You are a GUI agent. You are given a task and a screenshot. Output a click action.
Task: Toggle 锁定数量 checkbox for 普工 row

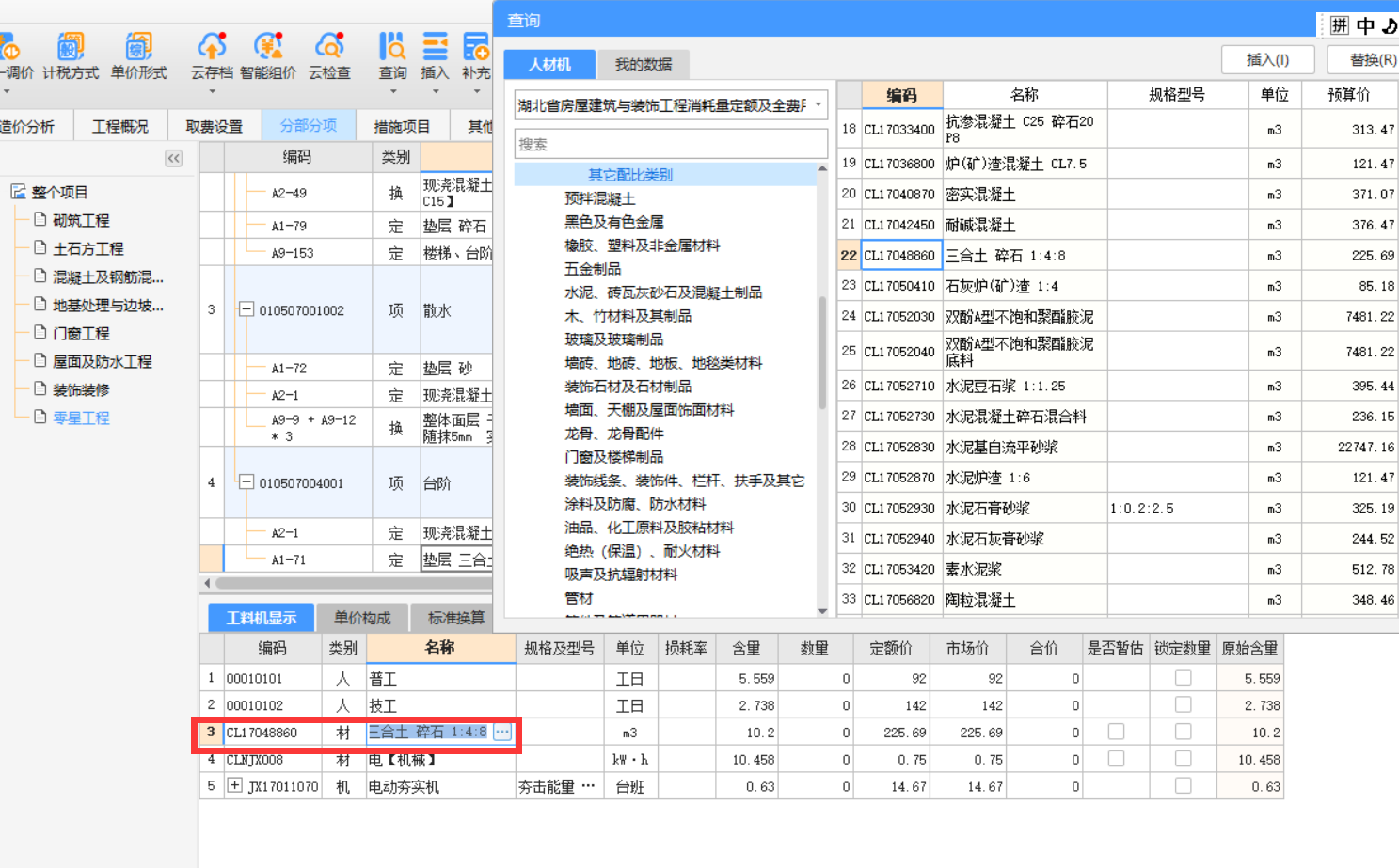[x=1184, y=677]
